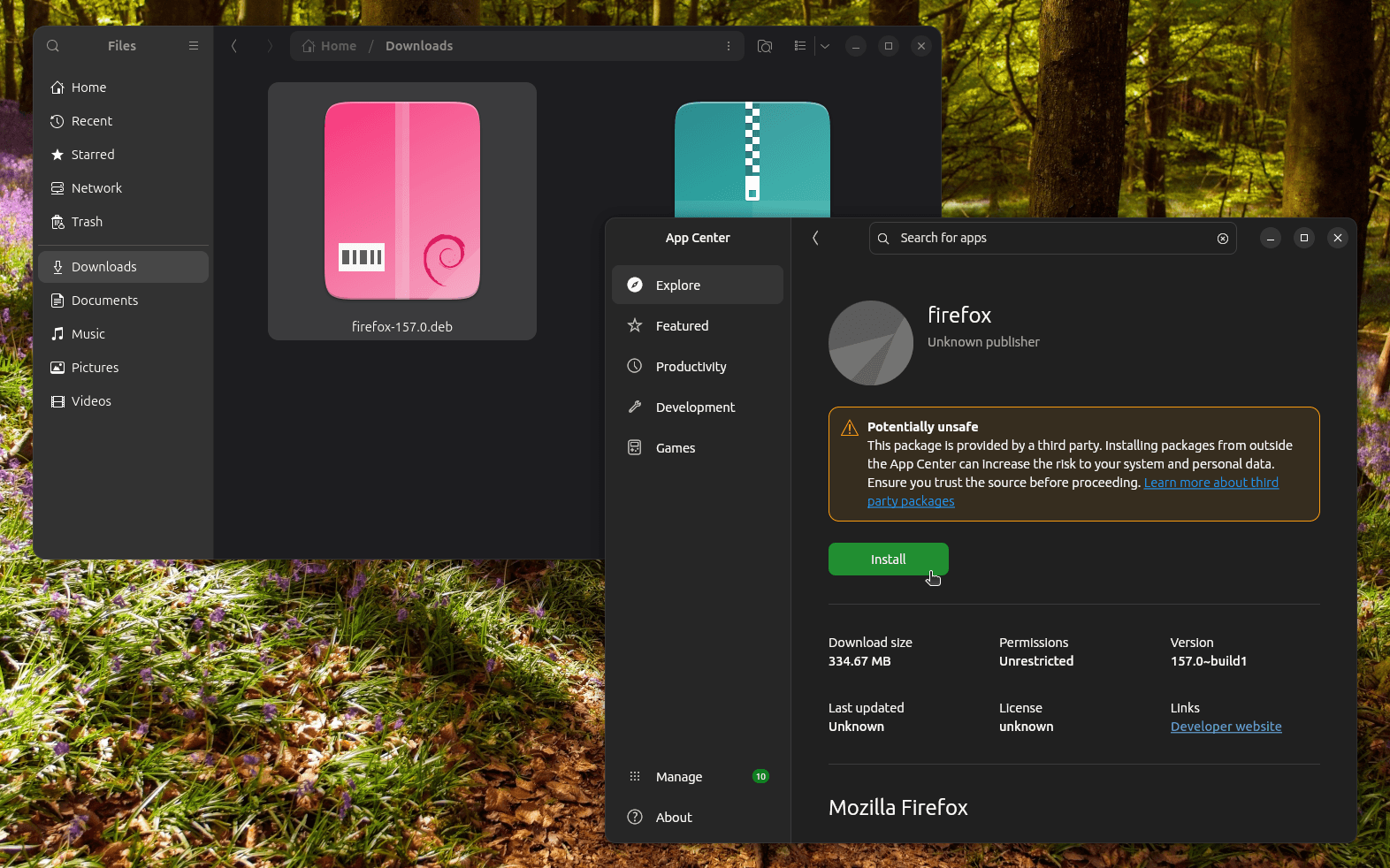Open the Files hamburger menu
Viewport: 1390px width, 868px height.
point(194,46)
